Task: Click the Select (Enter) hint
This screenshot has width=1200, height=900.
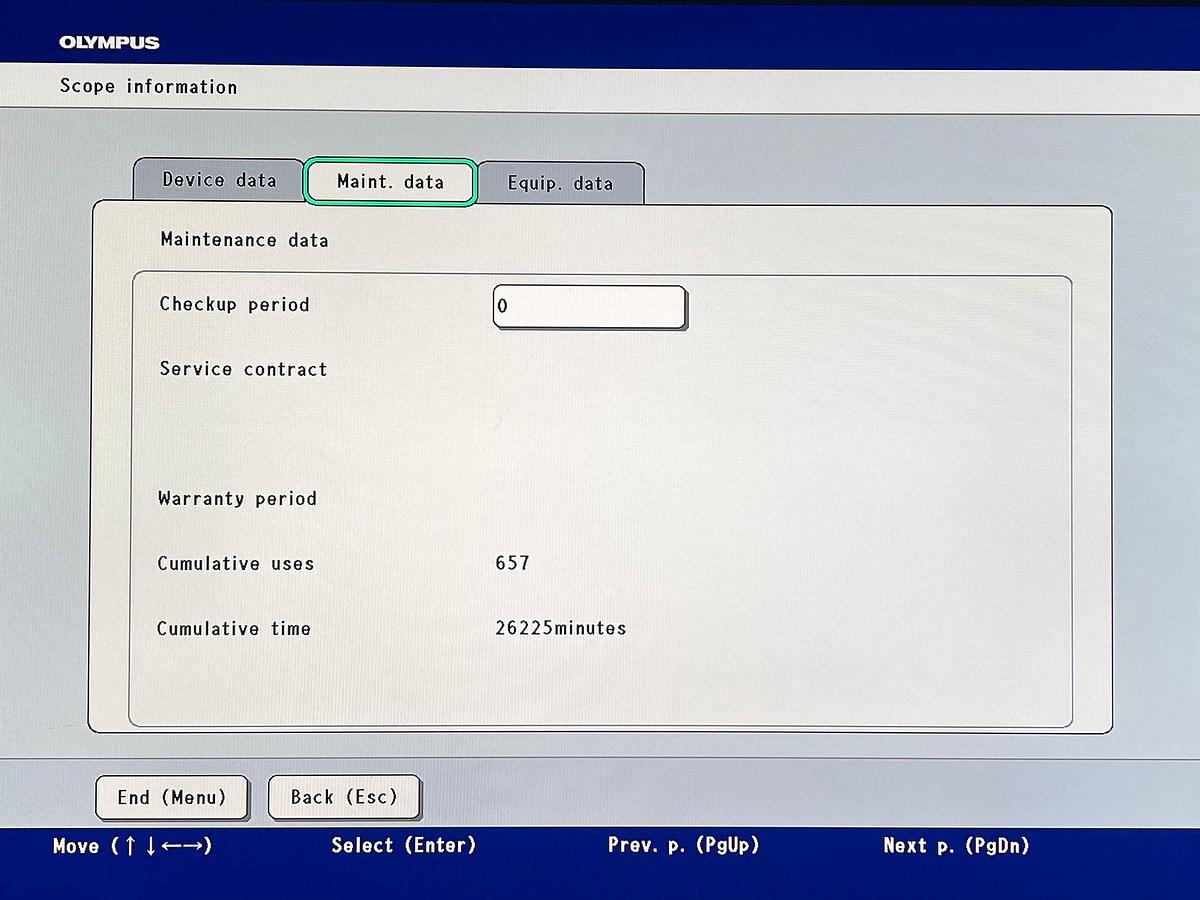Action: point(404,846)
